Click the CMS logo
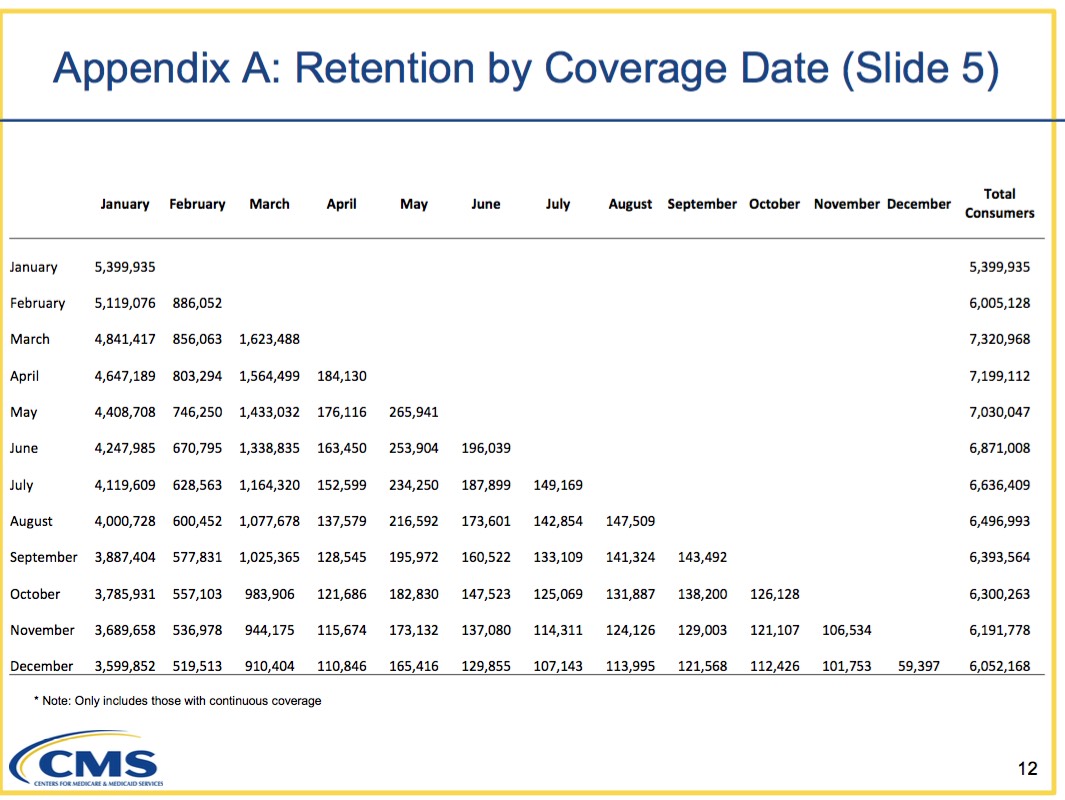This screenshot has width=1065, height=800. click(86, 758)
